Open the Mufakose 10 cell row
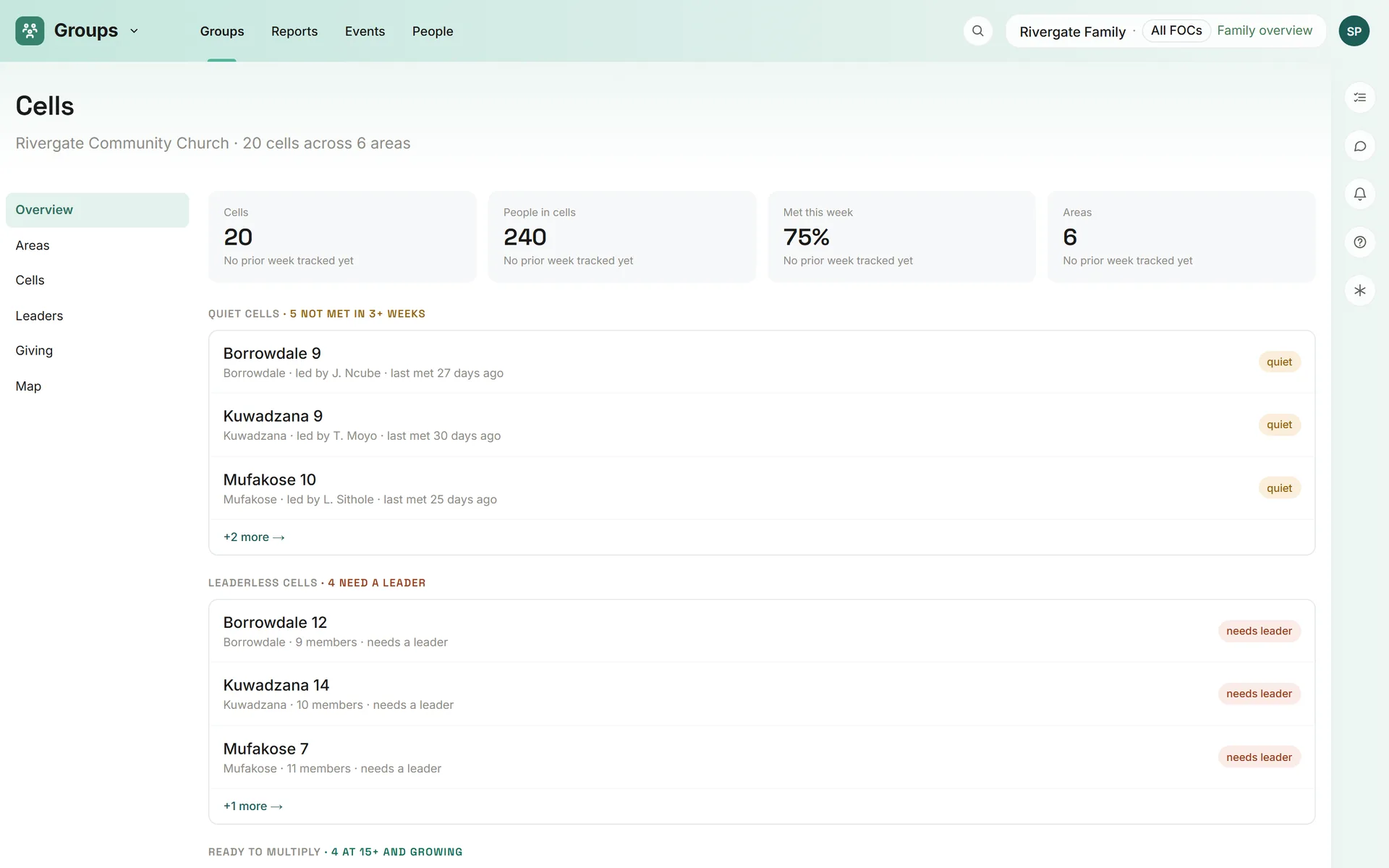This screenshot has height=868, width=1389. point(761,488)
